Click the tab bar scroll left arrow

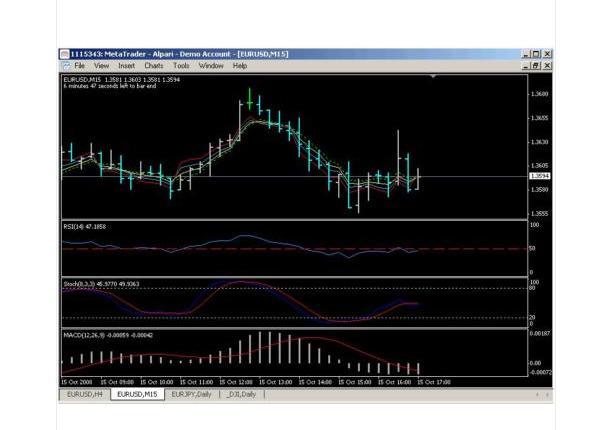[537, 394]
